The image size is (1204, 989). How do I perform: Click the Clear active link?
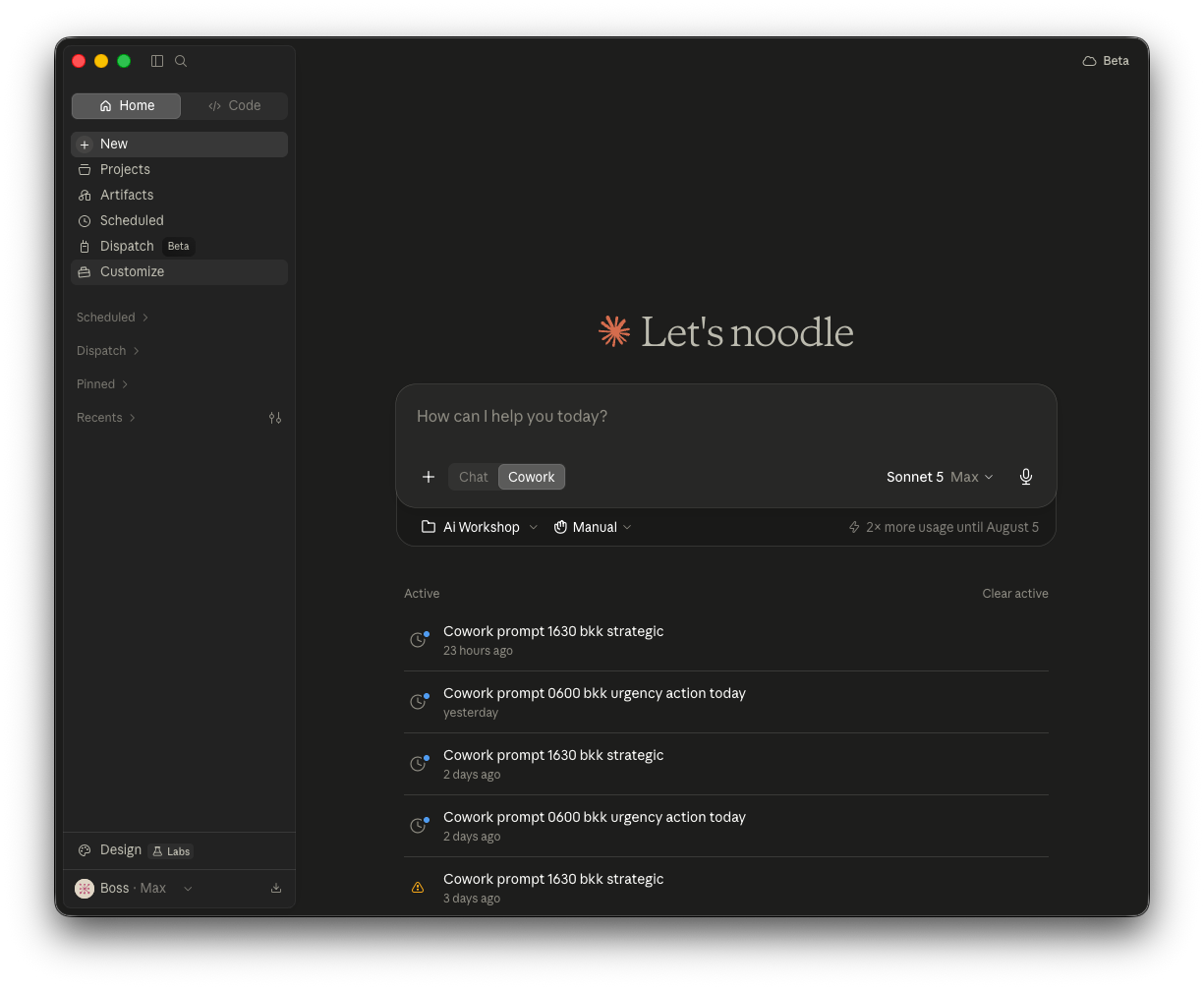[x=1015, y=594]
